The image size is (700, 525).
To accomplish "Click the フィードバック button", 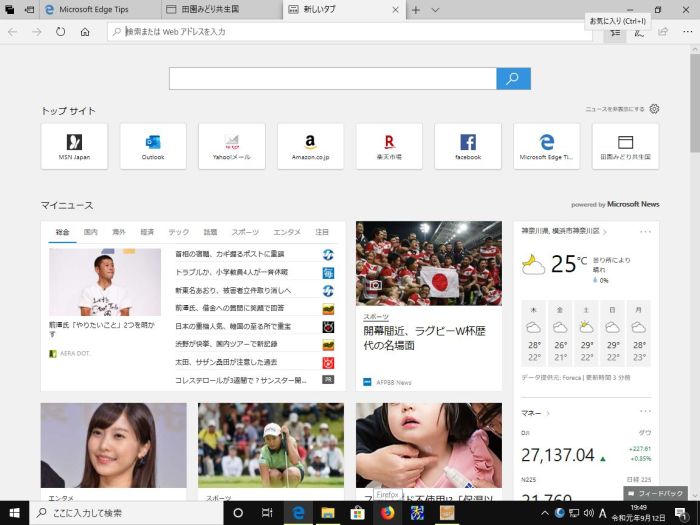I will (x=656, y=494).
